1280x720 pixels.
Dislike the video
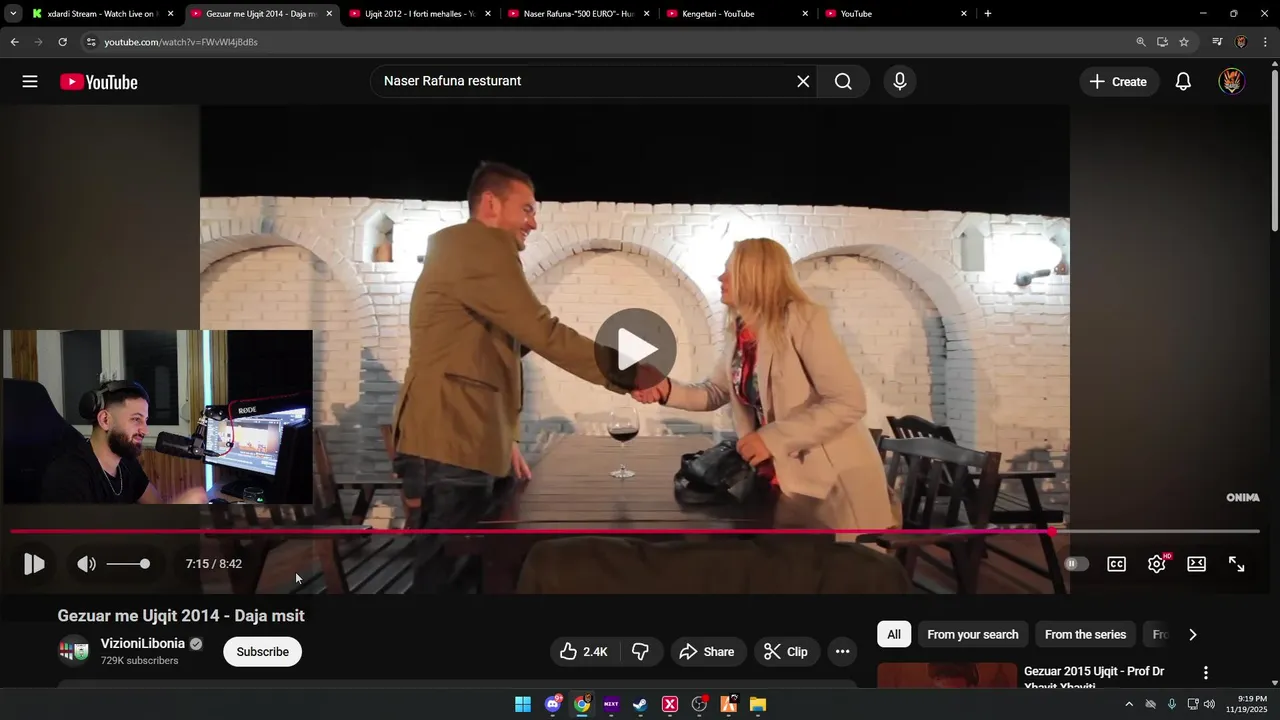641,652
